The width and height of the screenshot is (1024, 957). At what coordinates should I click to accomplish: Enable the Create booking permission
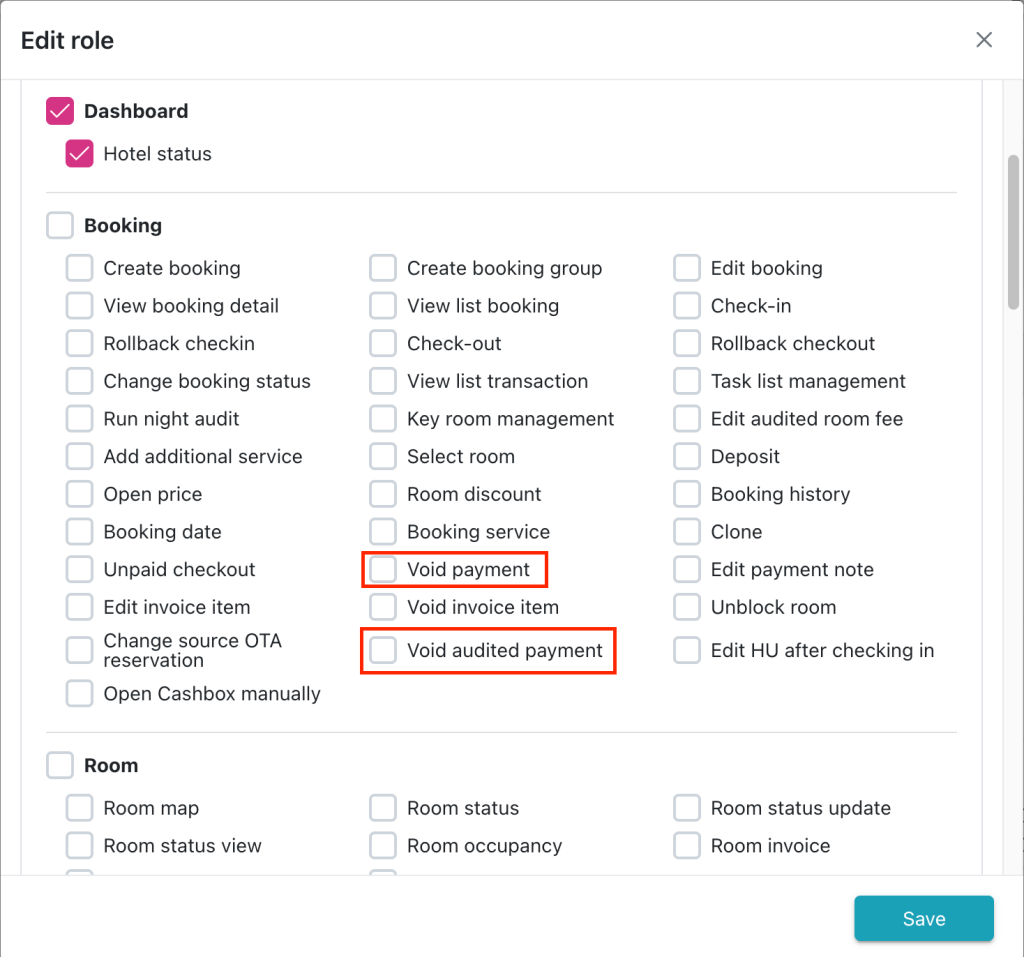pyautogui.click(x=79, y=269)
